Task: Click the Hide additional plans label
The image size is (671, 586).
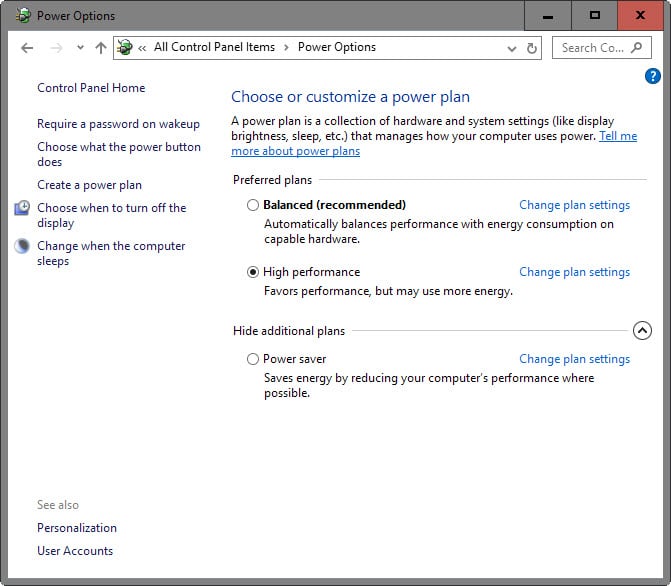Action: click(289, 331)
